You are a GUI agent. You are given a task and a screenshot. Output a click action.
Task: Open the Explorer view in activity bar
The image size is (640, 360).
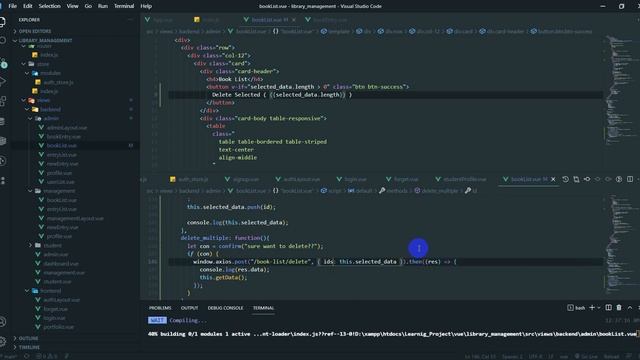(x=2, y=22)
